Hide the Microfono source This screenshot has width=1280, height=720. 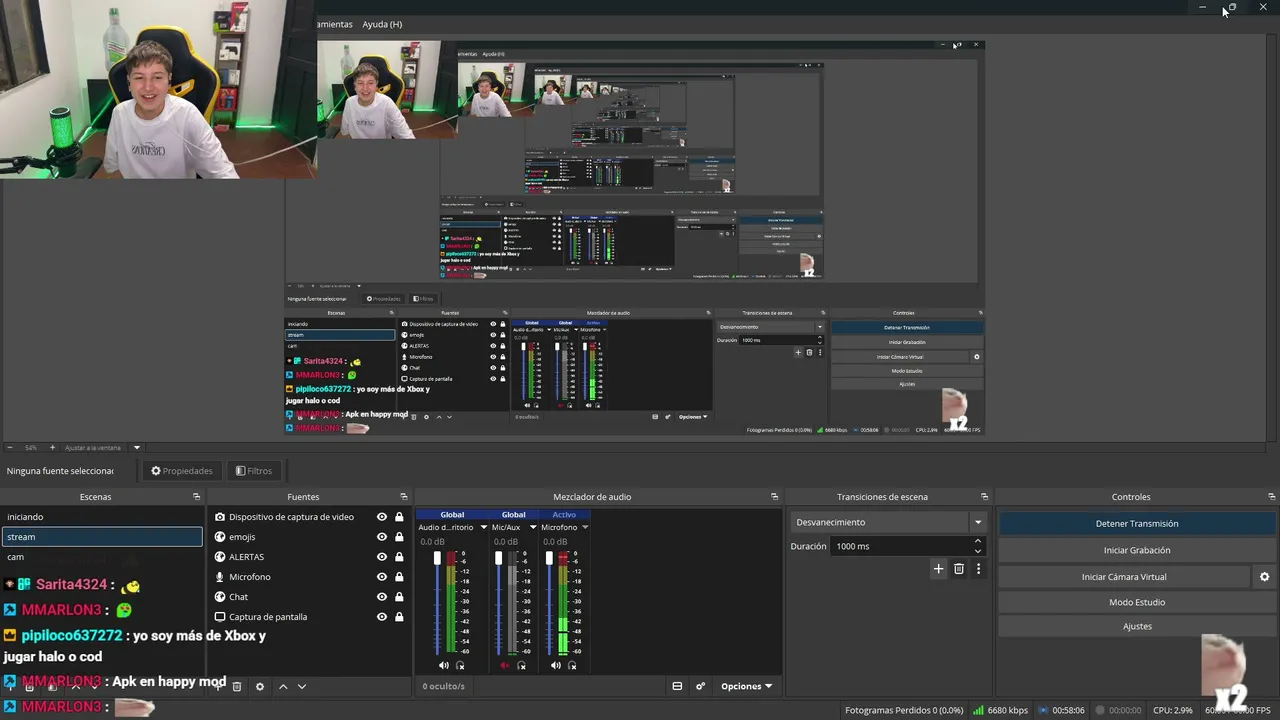(381, 577)
